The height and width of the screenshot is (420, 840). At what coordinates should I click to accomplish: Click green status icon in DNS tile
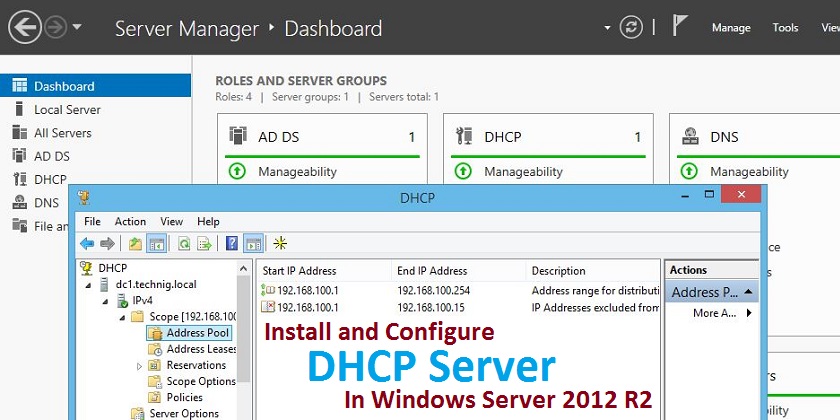689,171
